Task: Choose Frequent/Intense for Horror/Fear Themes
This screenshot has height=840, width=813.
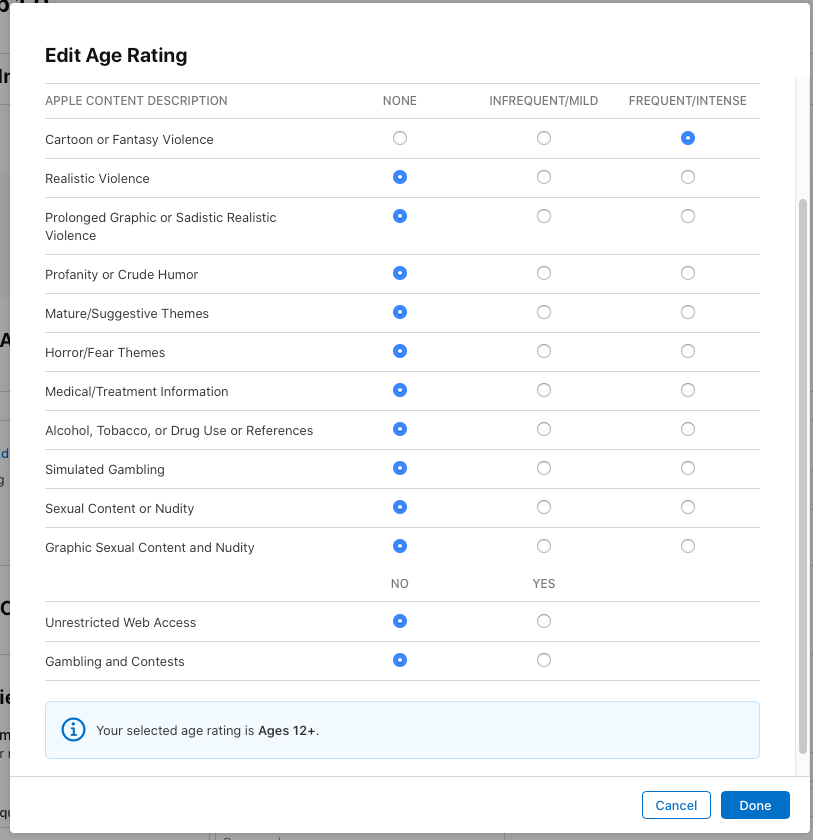Action: [688, 351]
